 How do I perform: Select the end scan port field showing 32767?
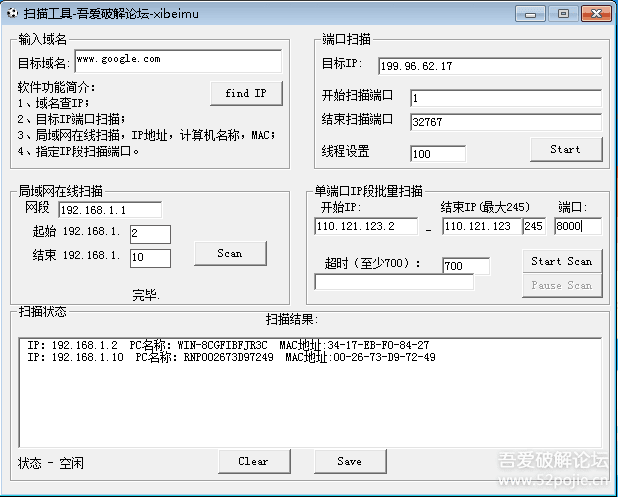[504, 122]
